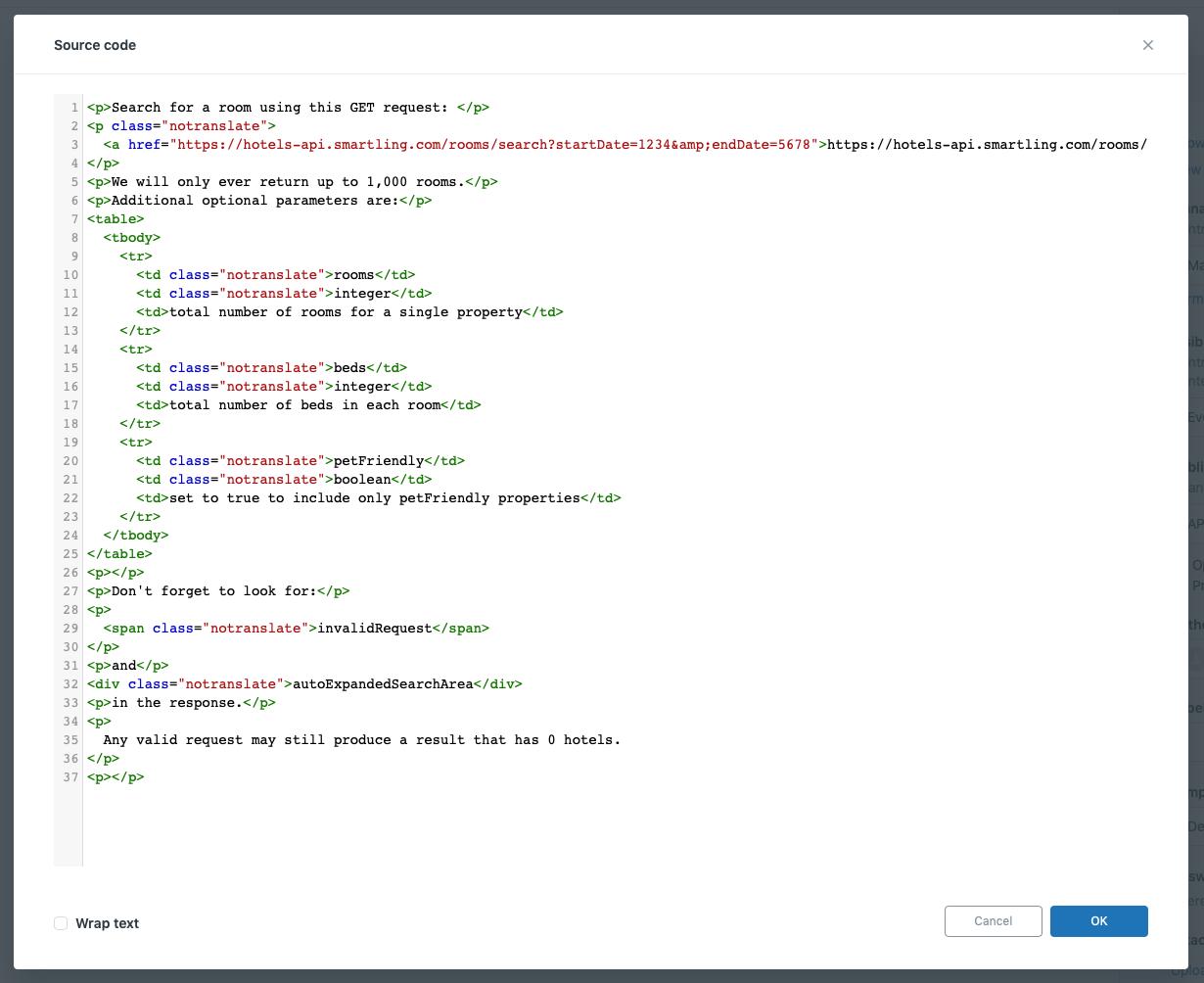
Task: Close the Source code dialog using X icon
Action: click(1147, 45)
